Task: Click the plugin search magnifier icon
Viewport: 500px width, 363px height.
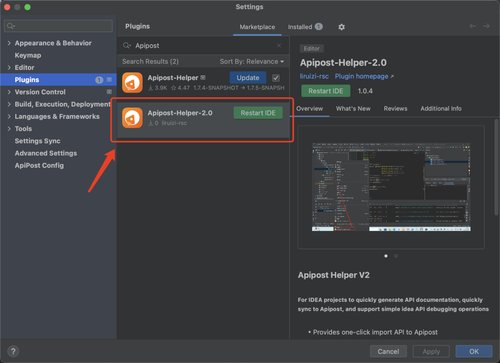Action: point(127,45)
